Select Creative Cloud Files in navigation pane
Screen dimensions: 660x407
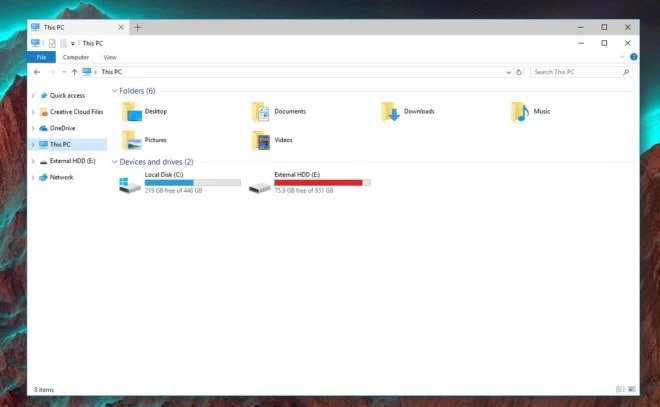coord(76,112)
